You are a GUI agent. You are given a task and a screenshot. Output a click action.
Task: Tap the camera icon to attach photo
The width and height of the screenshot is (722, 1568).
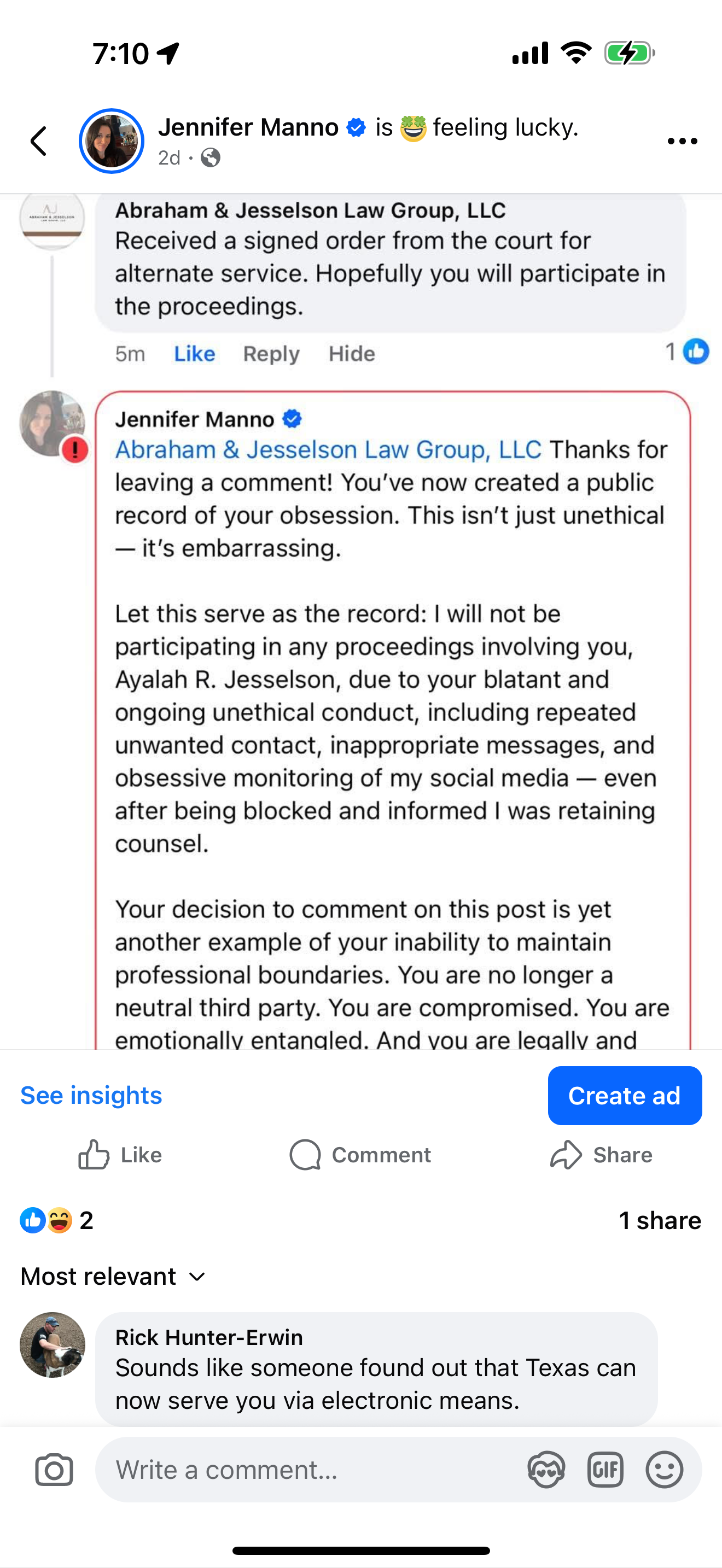(54, 1470)
